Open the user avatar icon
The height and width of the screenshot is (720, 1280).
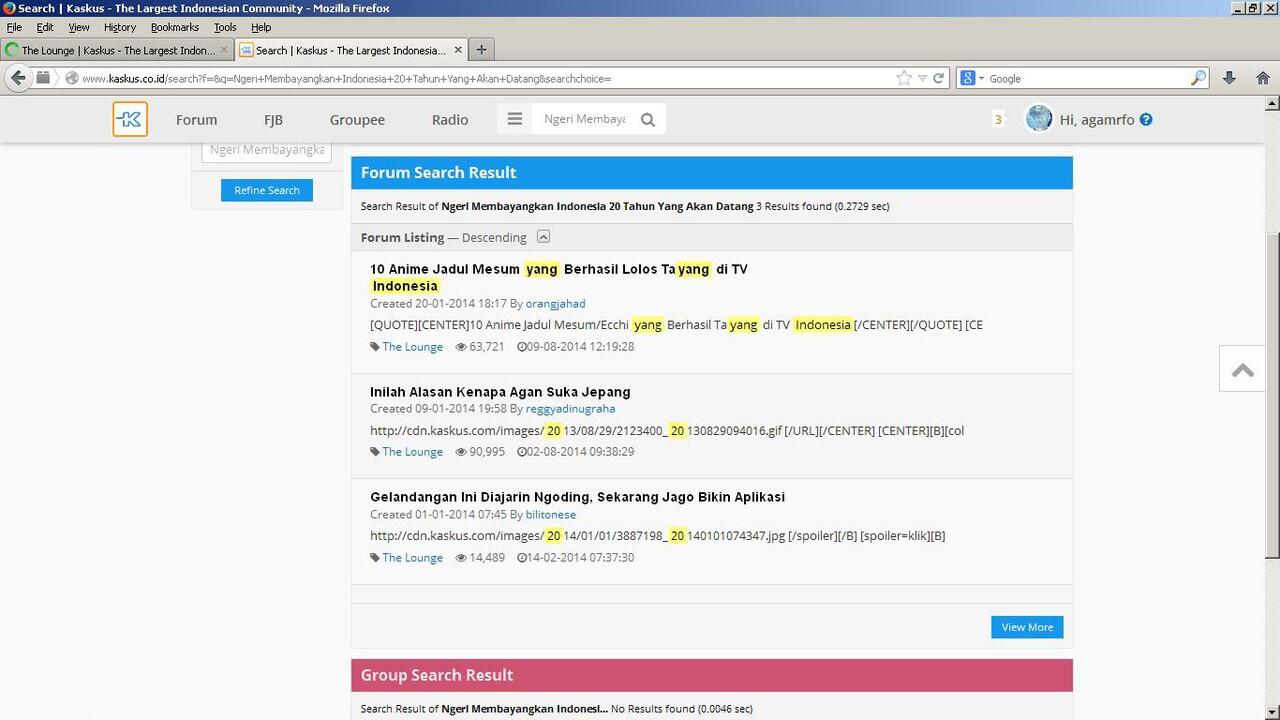point(1039,119)
